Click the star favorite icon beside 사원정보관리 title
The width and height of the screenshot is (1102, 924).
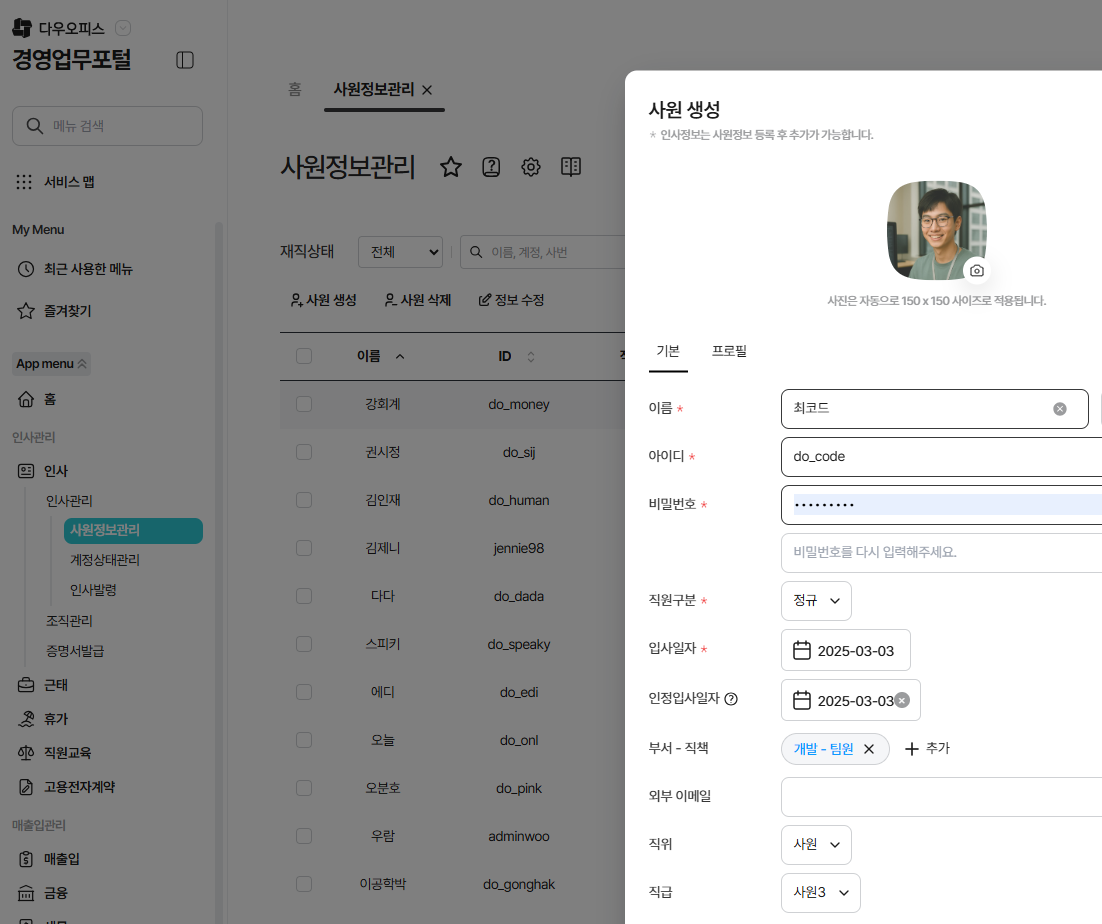pyautogui.click(x=451, y=167)
